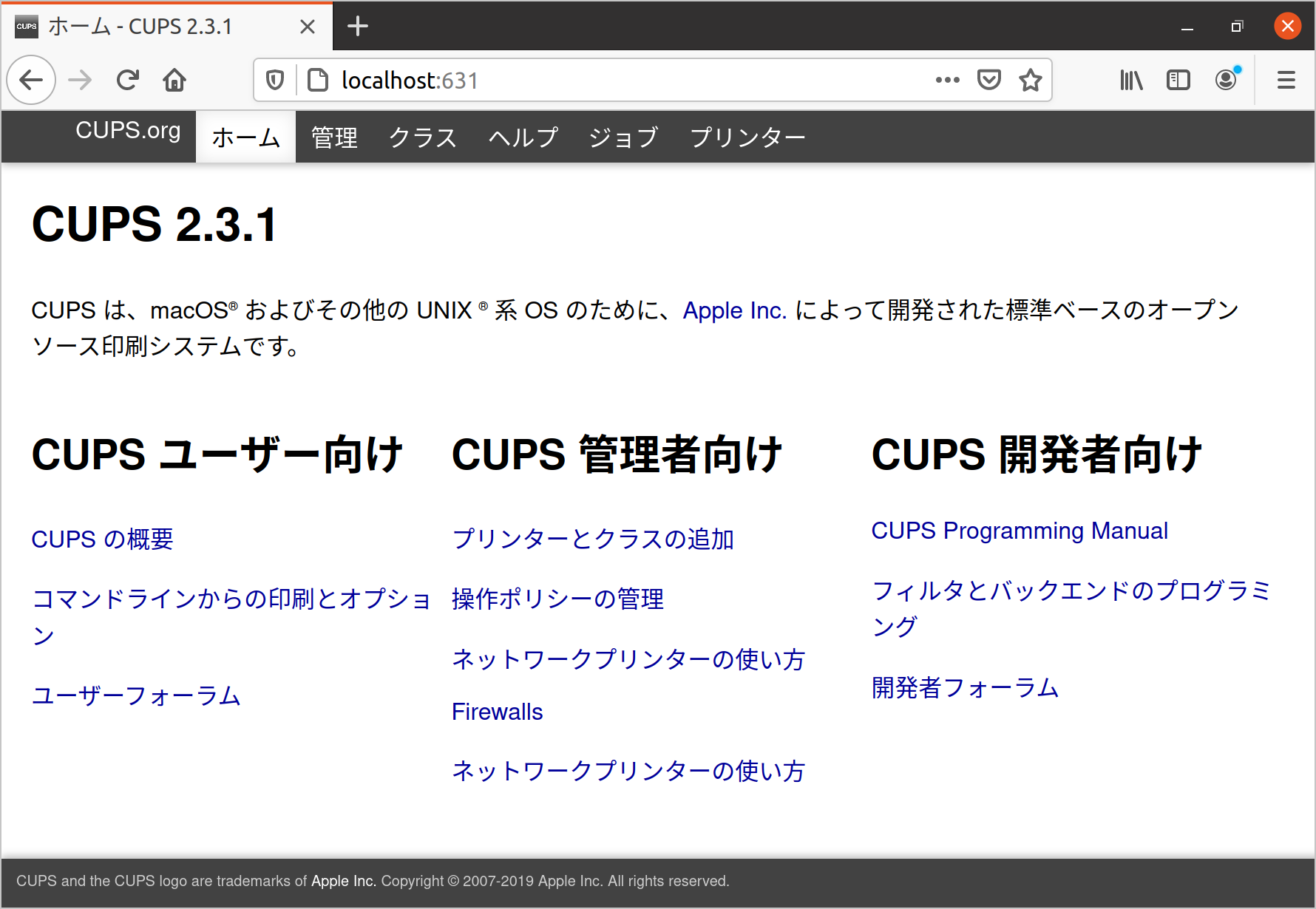Open フィルタとバックエンドのプログラミング link
Screen dimensions: 1316x909
(x=1071, y=608)
